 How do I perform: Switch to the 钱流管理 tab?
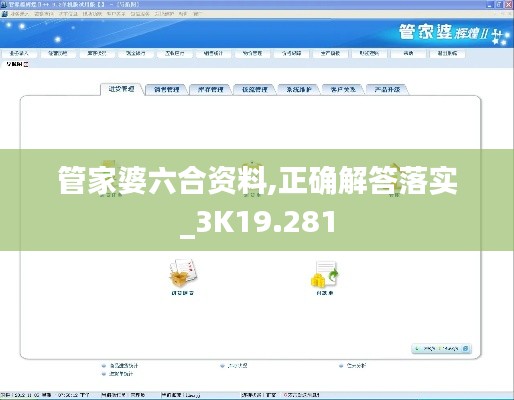pyautogui.click(x=255, y=89)
